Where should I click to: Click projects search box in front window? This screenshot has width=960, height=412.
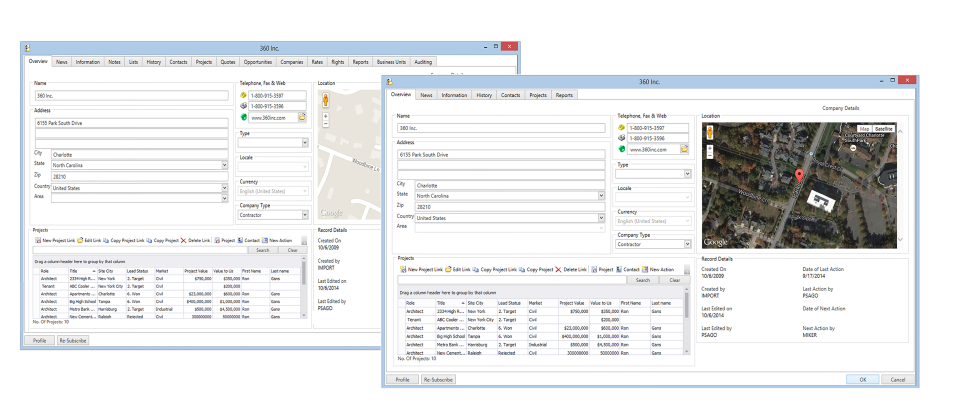pyautogui.click(x=512, y=280)
